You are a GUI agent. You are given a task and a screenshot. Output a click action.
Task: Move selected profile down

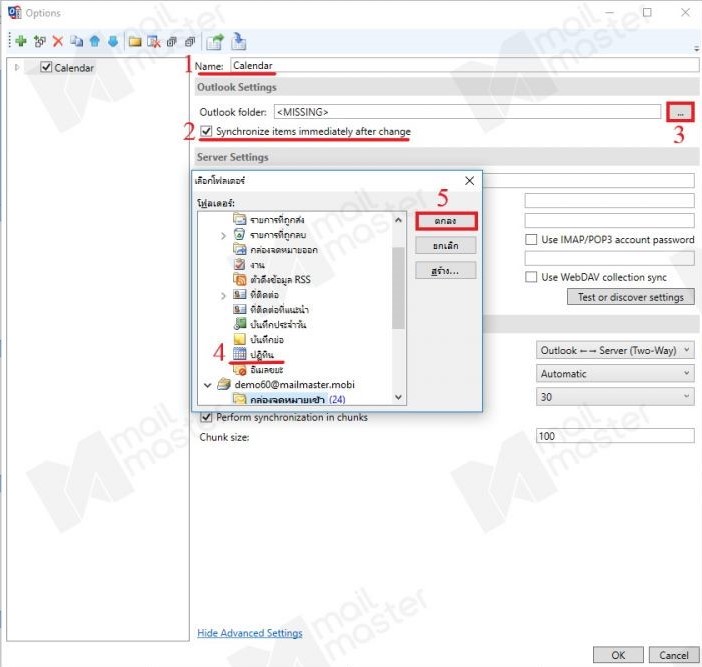113,41
